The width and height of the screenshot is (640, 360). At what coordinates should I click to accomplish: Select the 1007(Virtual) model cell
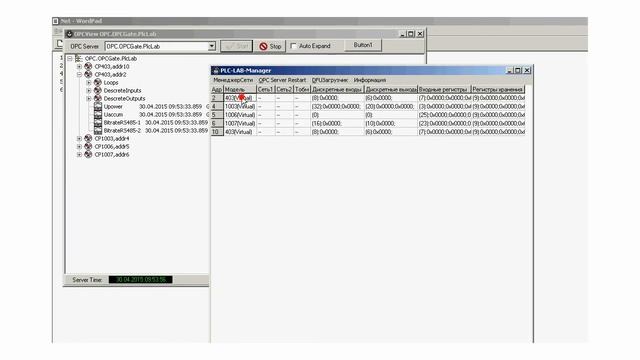pyautogui.click(x=240, y=123)
